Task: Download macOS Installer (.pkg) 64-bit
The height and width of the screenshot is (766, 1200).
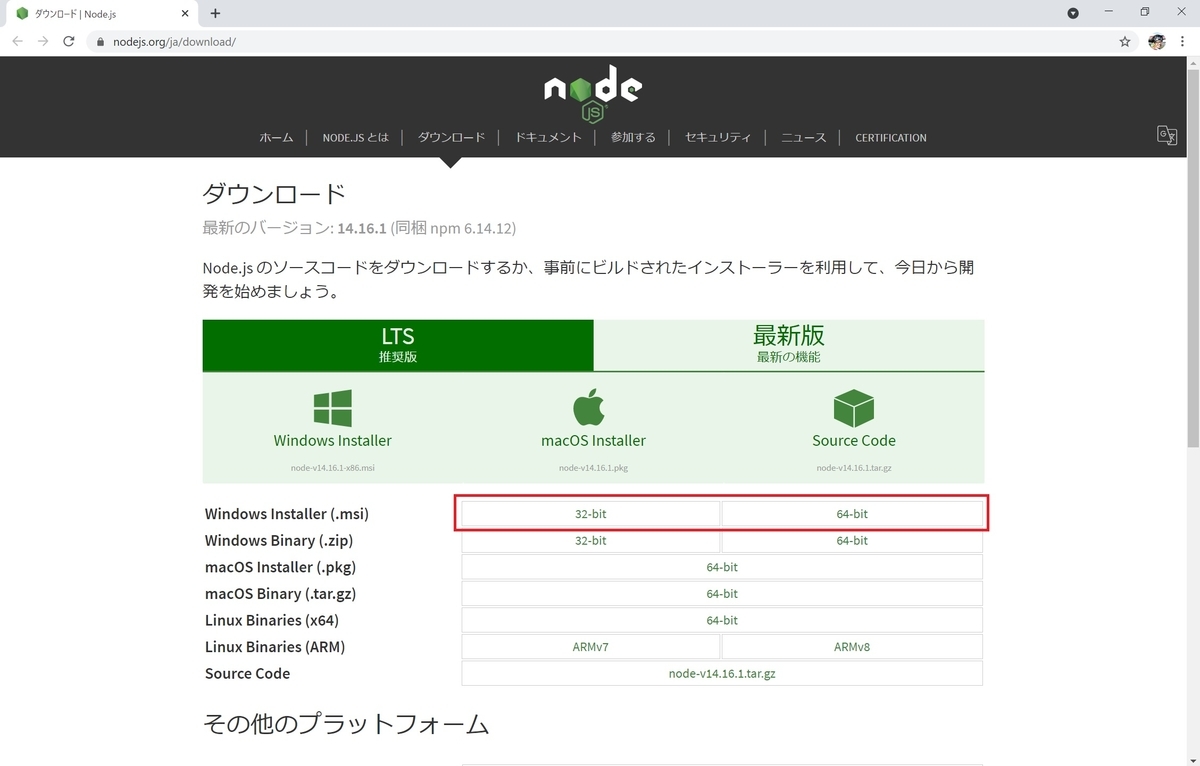Action: (722, 567)
